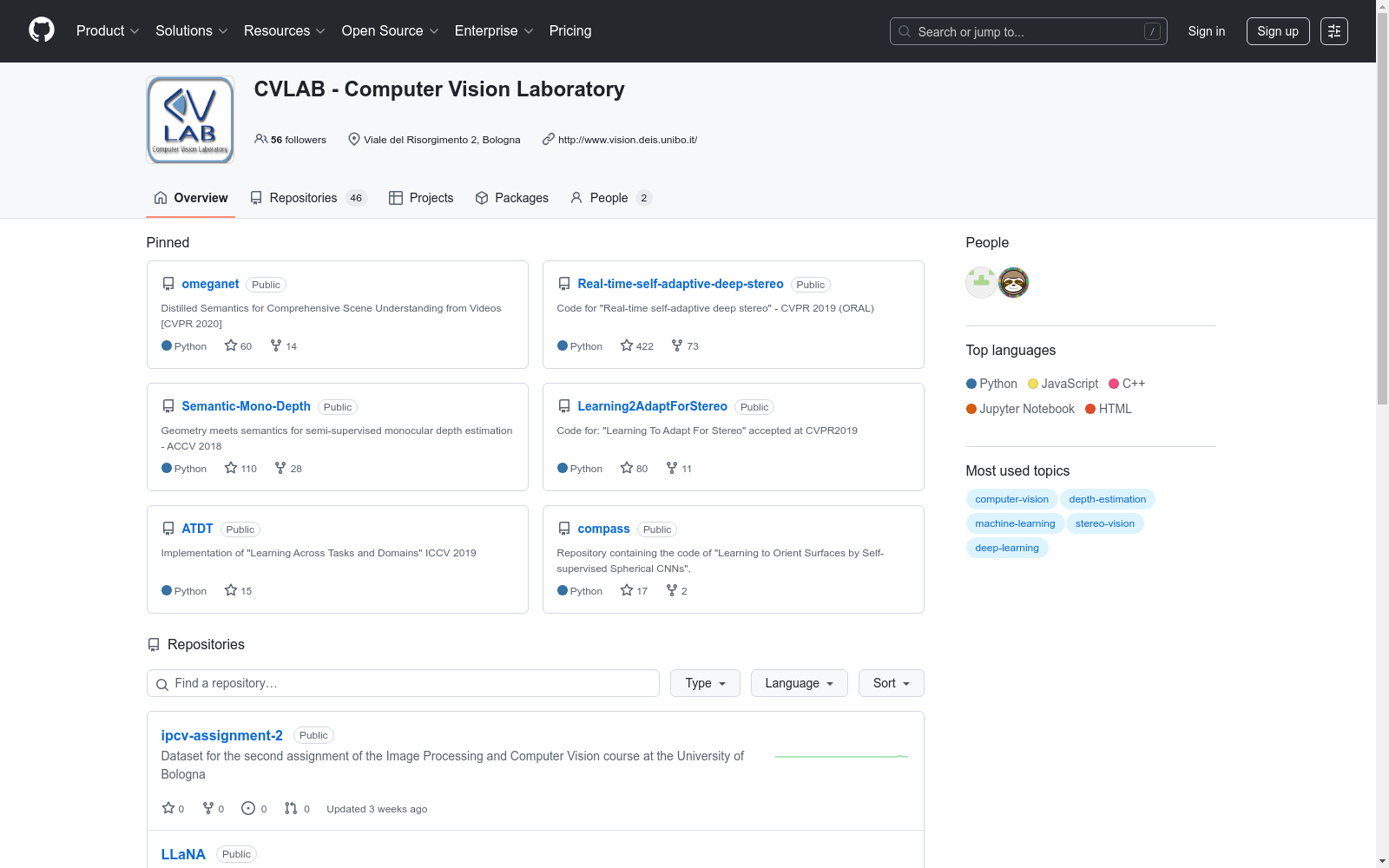Switch to the People tab

(610, 198)
